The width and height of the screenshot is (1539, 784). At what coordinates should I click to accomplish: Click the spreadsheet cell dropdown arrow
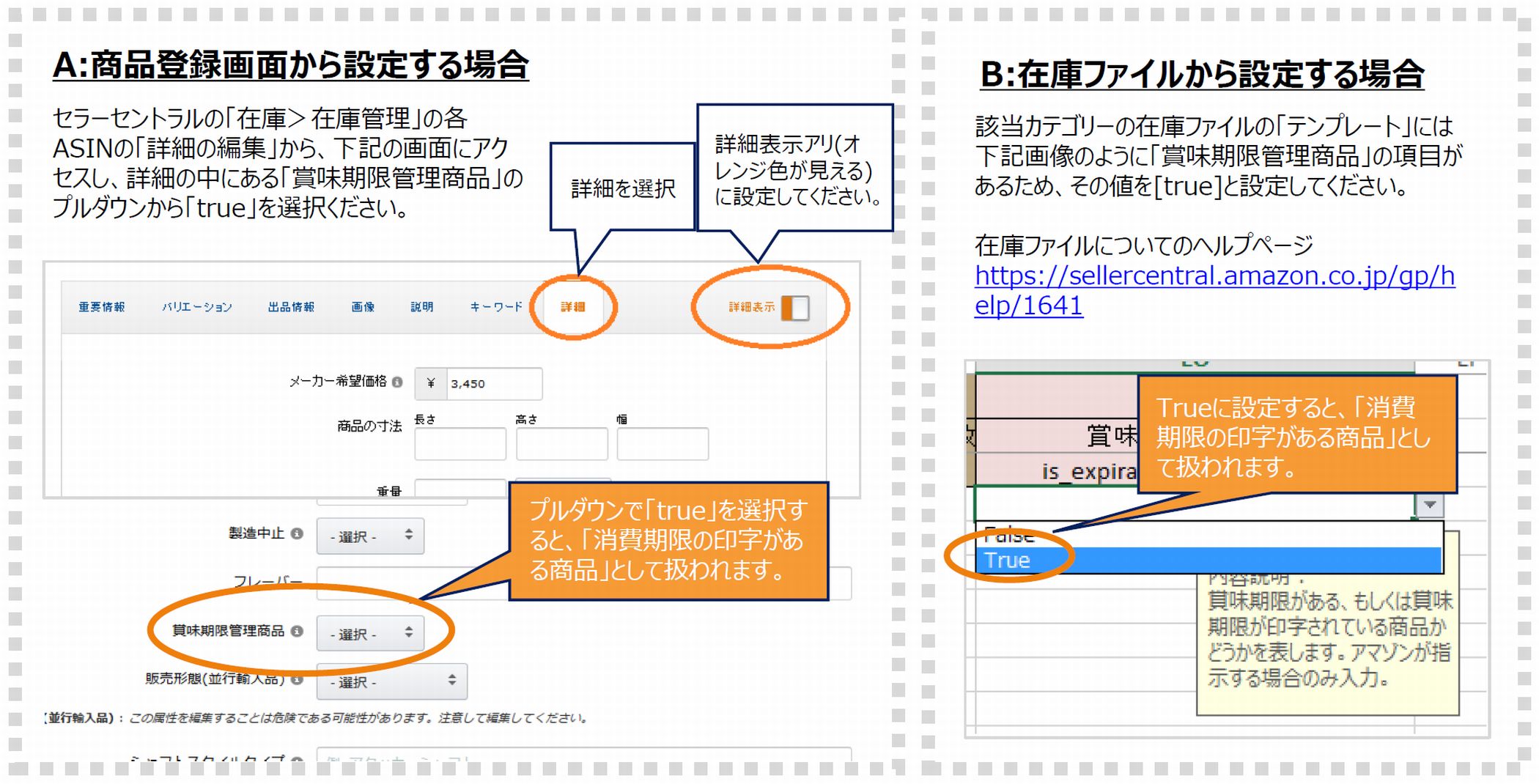(1429, 505)
